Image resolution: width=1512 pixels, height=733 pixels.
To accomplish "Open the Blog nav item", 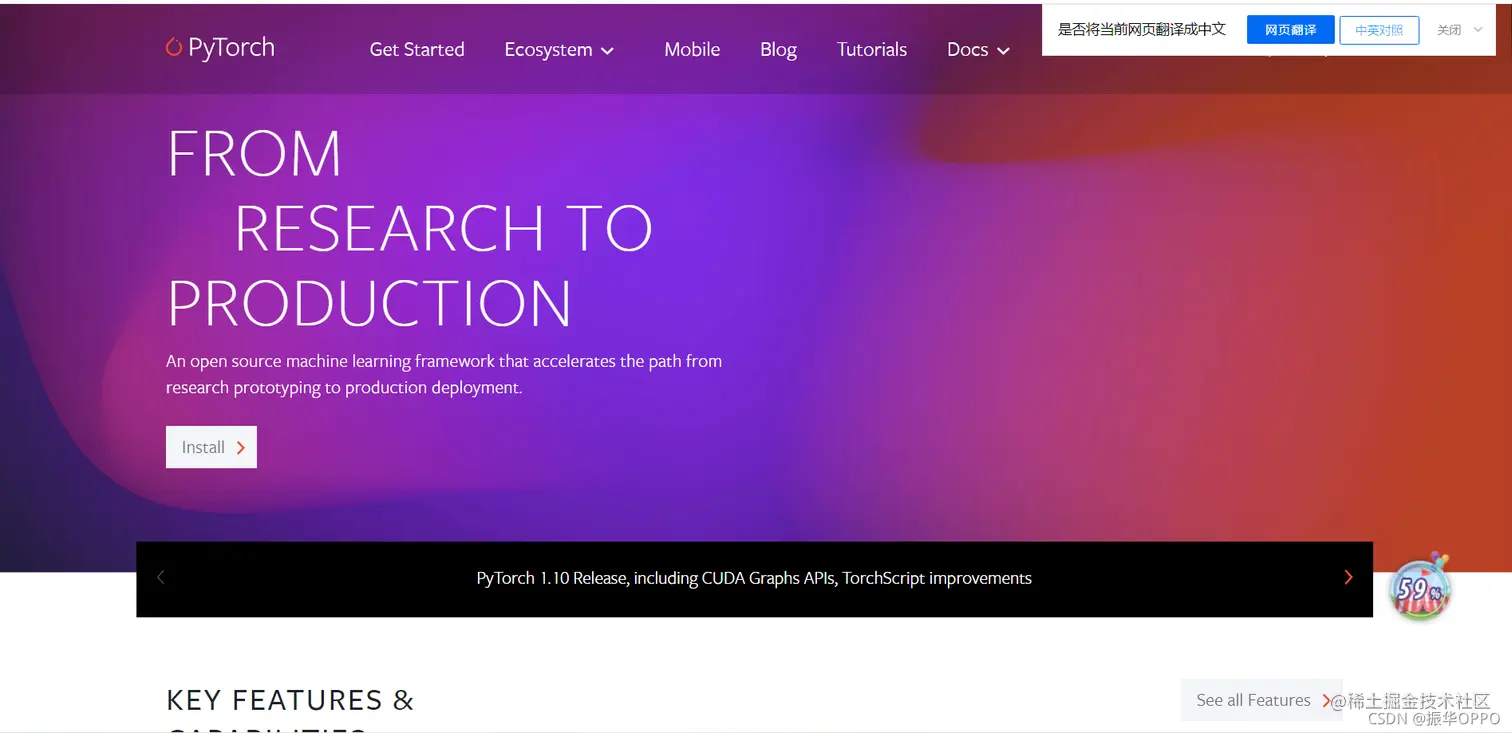I will click(778, 49).
